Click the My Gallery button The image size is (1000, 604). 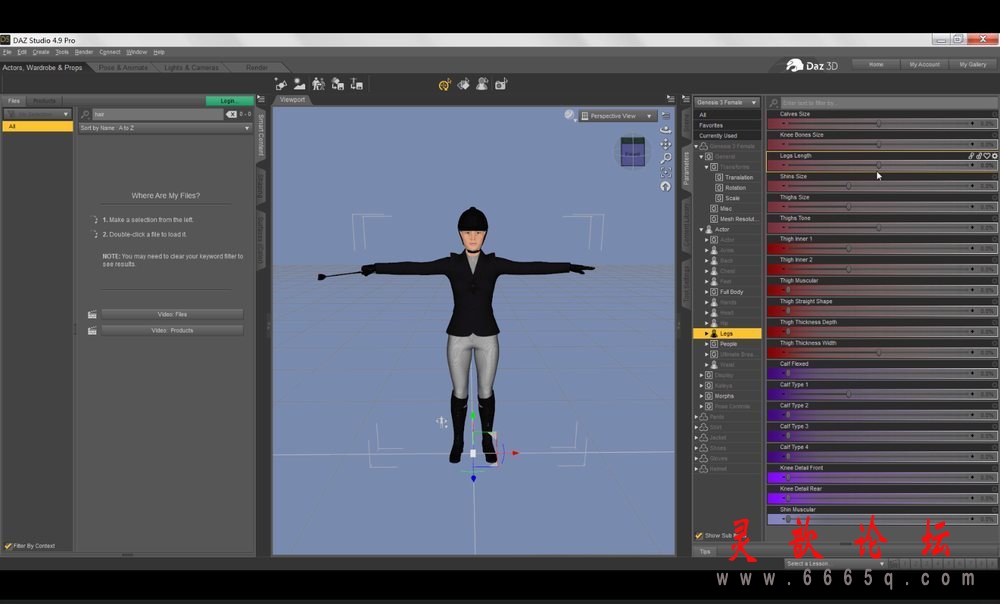click(x=973, y=64)
